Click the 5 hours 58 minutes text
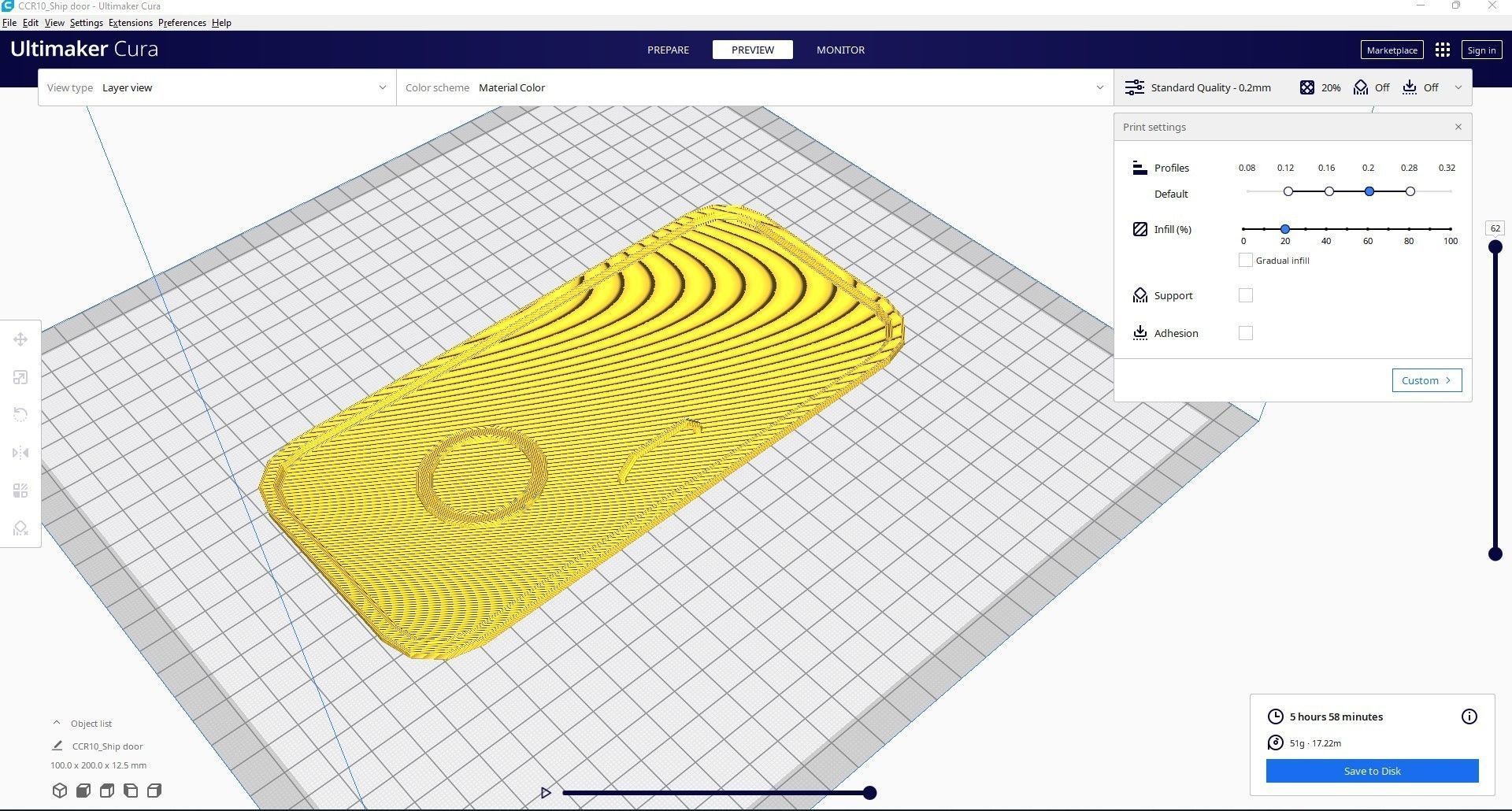This screenshot has height=811, width=1512. pyautogui.click(x=1336, y=717)
